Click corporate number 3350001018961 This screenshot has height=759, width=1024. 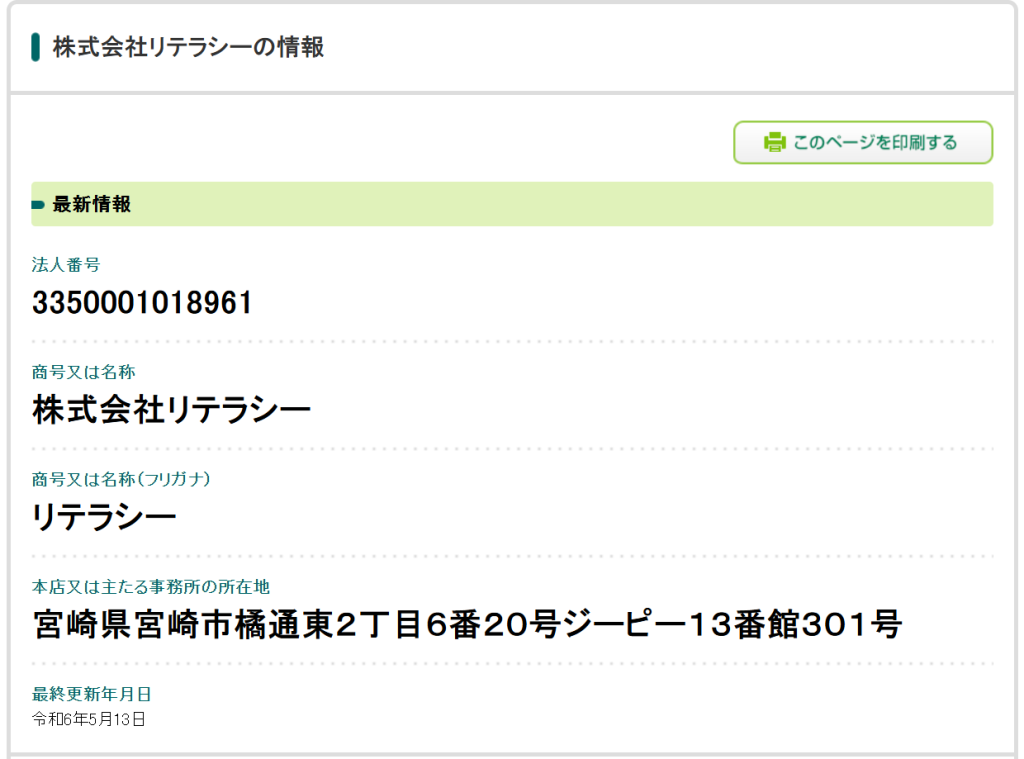click(x=142, y=303)
